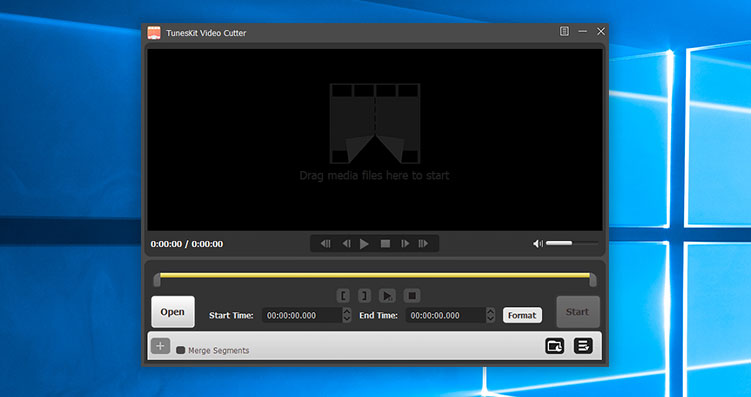Jump to previous keyframe in playback controls
This screenshot has height=397, width=751.
(326, 244)
